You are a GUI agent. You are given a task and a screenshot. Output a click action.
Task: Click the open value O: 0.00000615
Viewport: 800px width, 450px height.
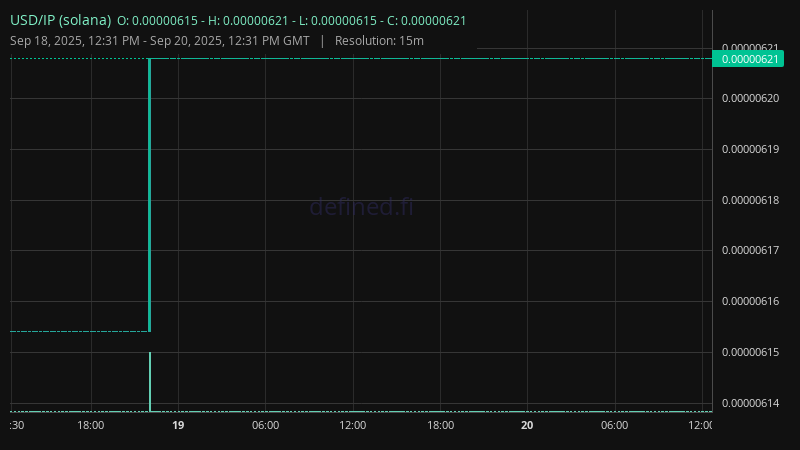pyautogui.click(x=157, y=21)
